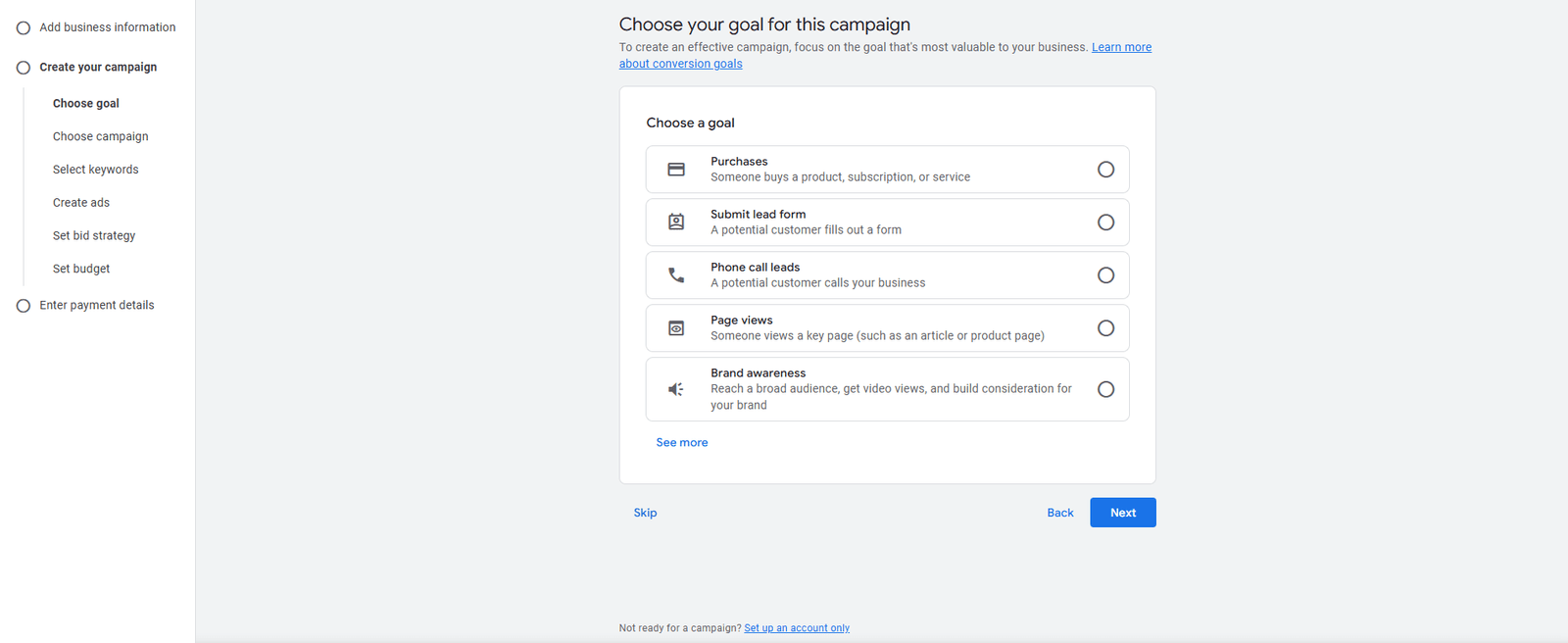
Task: Click the Phone call leads option title
Action: tap(756, 268)
